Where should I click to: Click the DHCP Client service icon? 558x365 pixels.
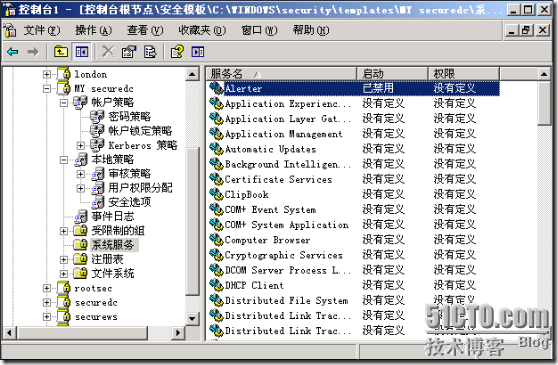click(216, 285)
